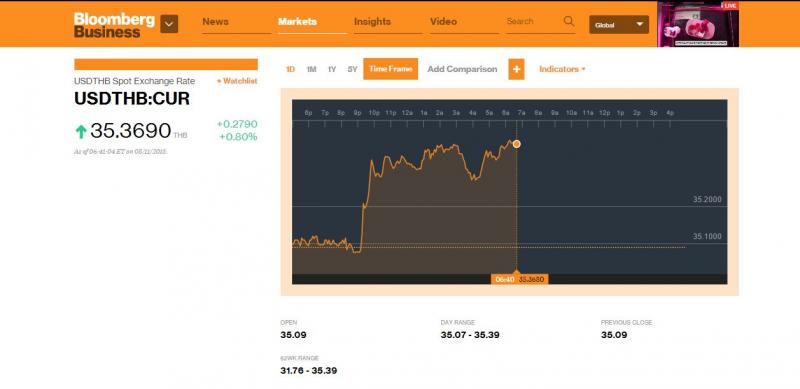Open the menu arrow beside Bloomberg logo

169,24
